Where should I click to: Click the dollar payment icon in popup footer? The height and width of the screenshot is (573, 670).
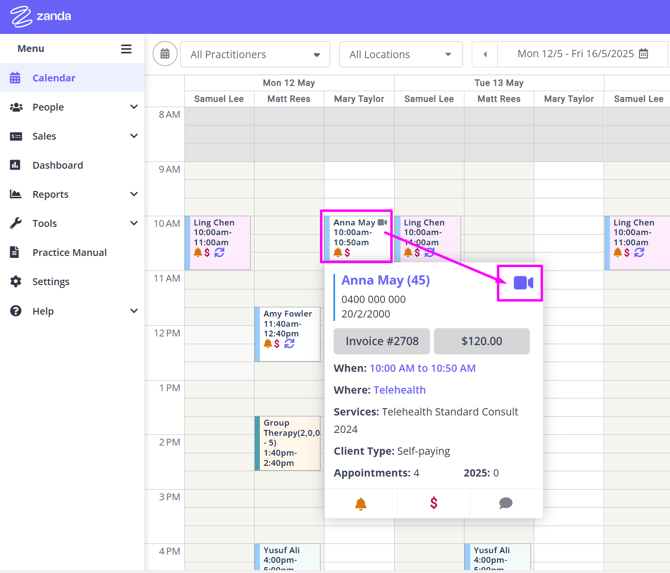coord(433,503)
